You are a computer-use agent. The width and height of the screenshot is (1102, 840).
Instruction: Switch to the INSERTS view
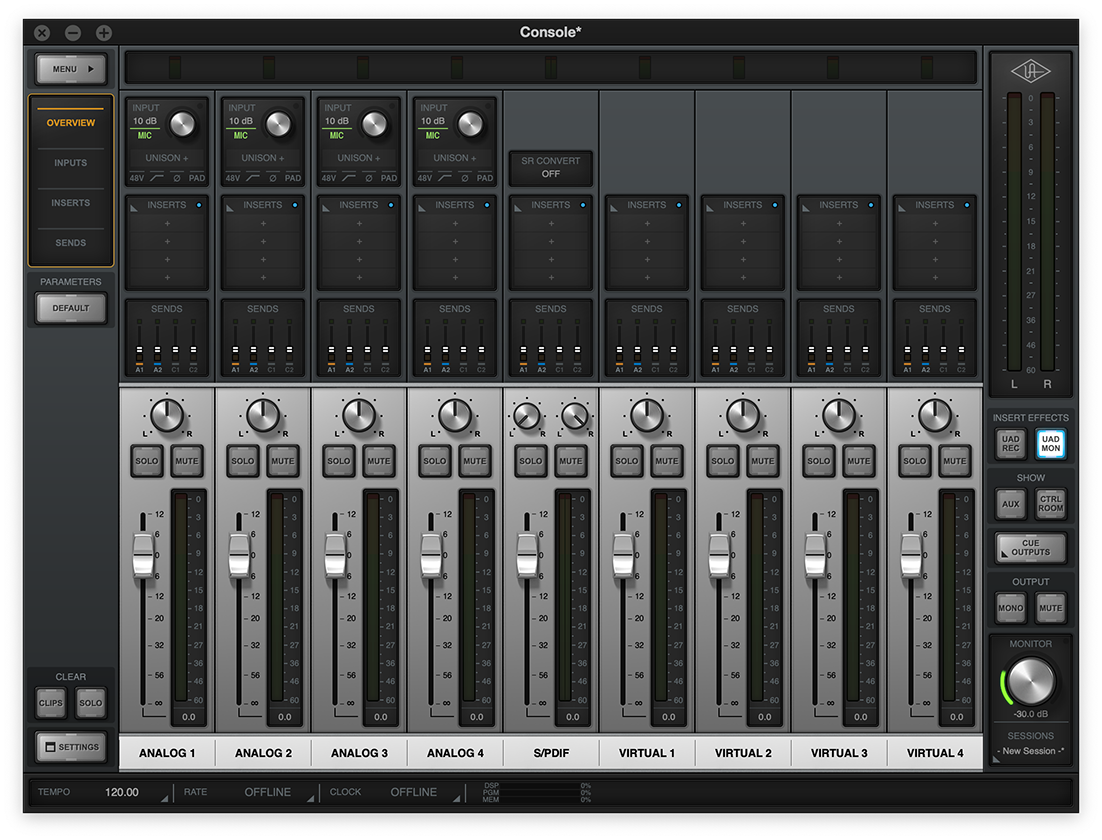71,202
